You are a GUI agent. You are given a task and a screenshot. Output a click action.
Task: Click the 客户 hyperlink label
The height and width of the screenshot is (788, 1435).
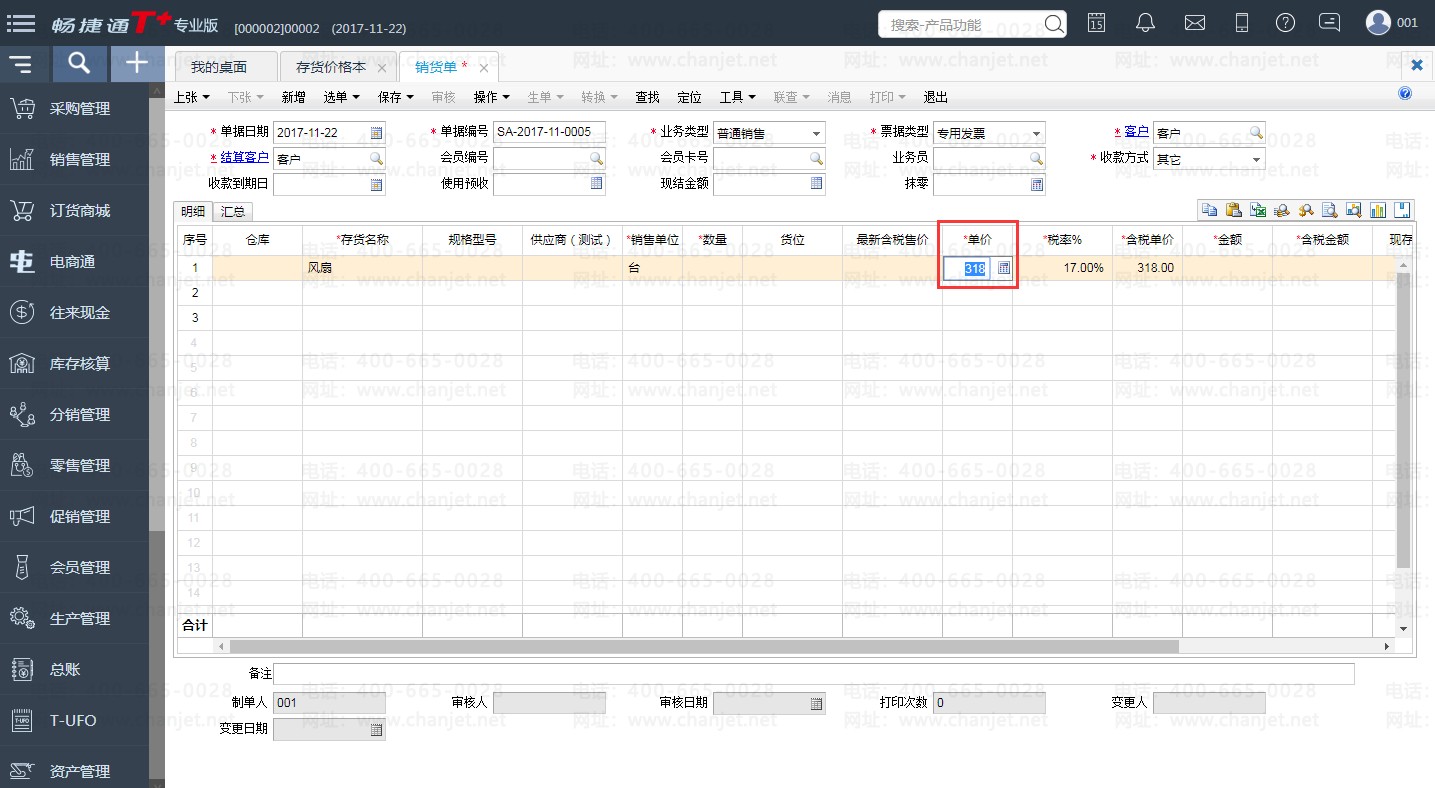pos(1136,132)
